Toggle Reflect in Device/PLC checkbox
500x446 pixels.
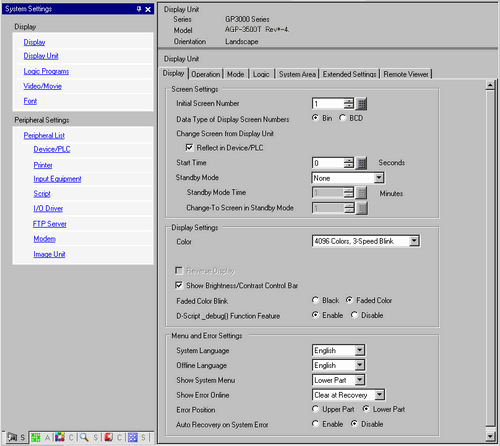[189, 147]
